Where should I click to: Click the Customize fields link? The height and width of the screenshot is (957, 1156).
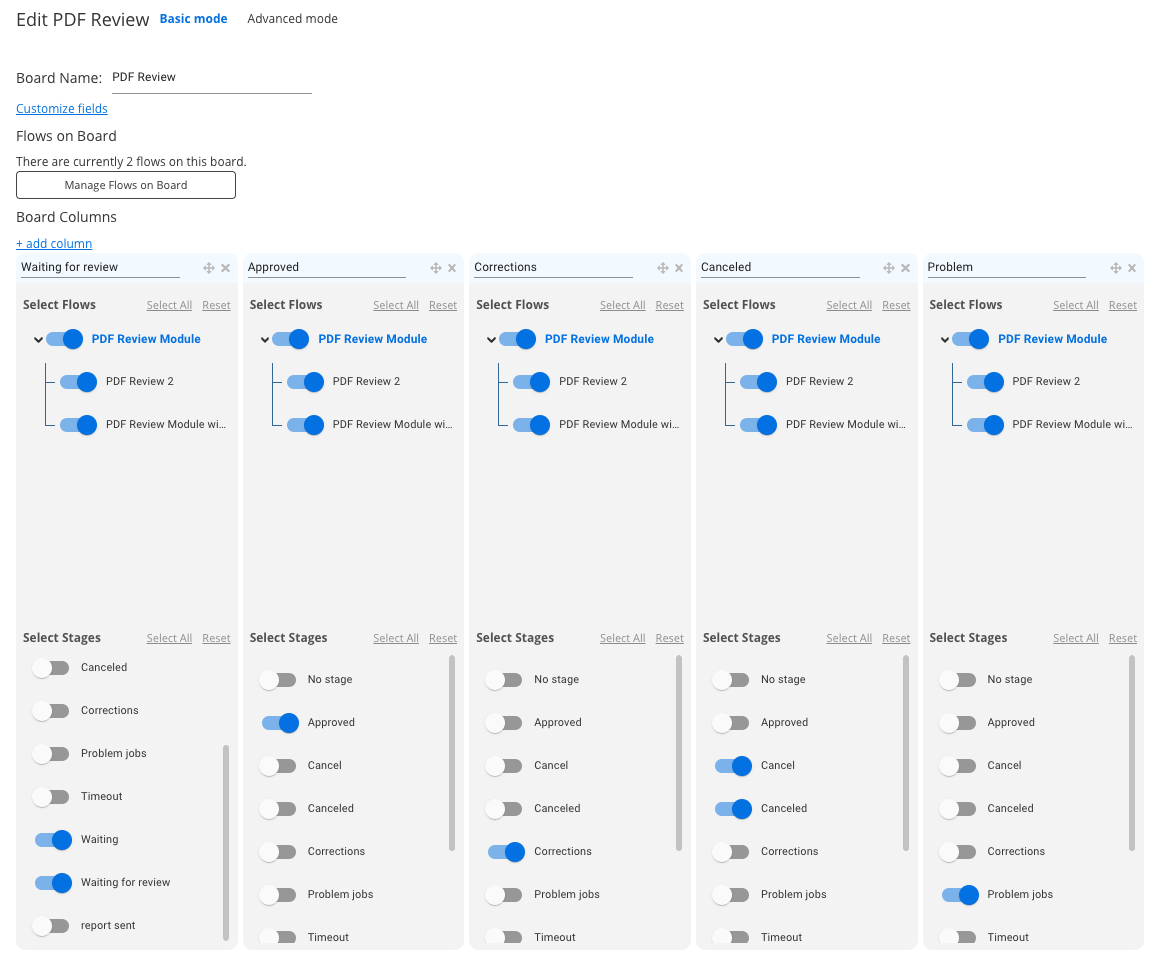(x=62, y=109)
